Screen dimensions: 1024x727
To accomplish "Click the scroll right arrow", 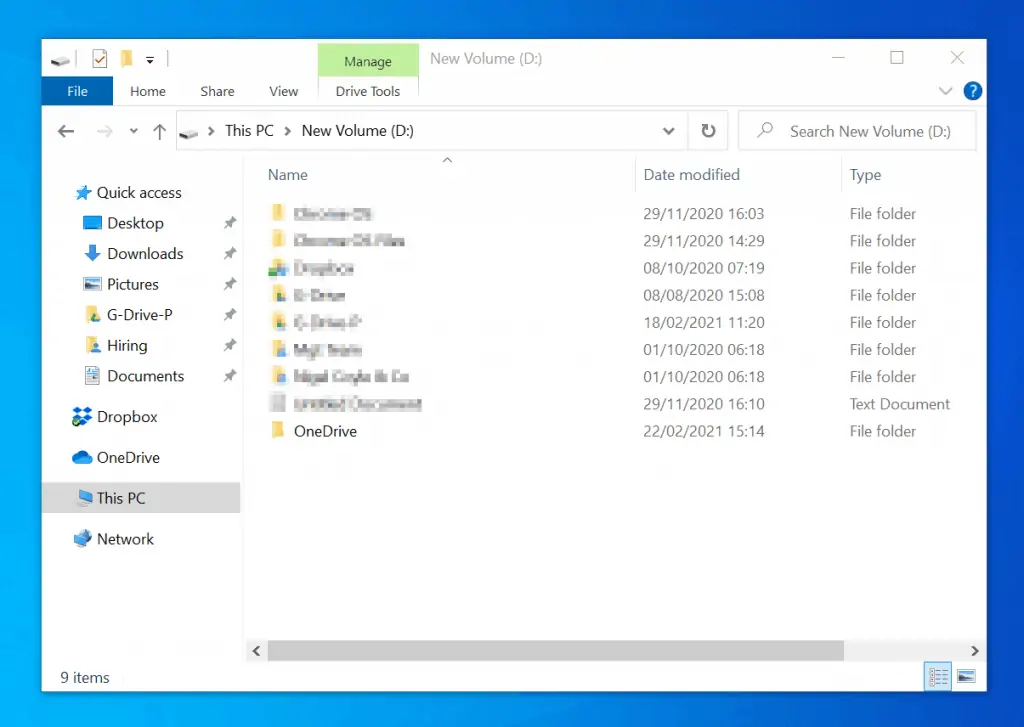I will point(974,651).
